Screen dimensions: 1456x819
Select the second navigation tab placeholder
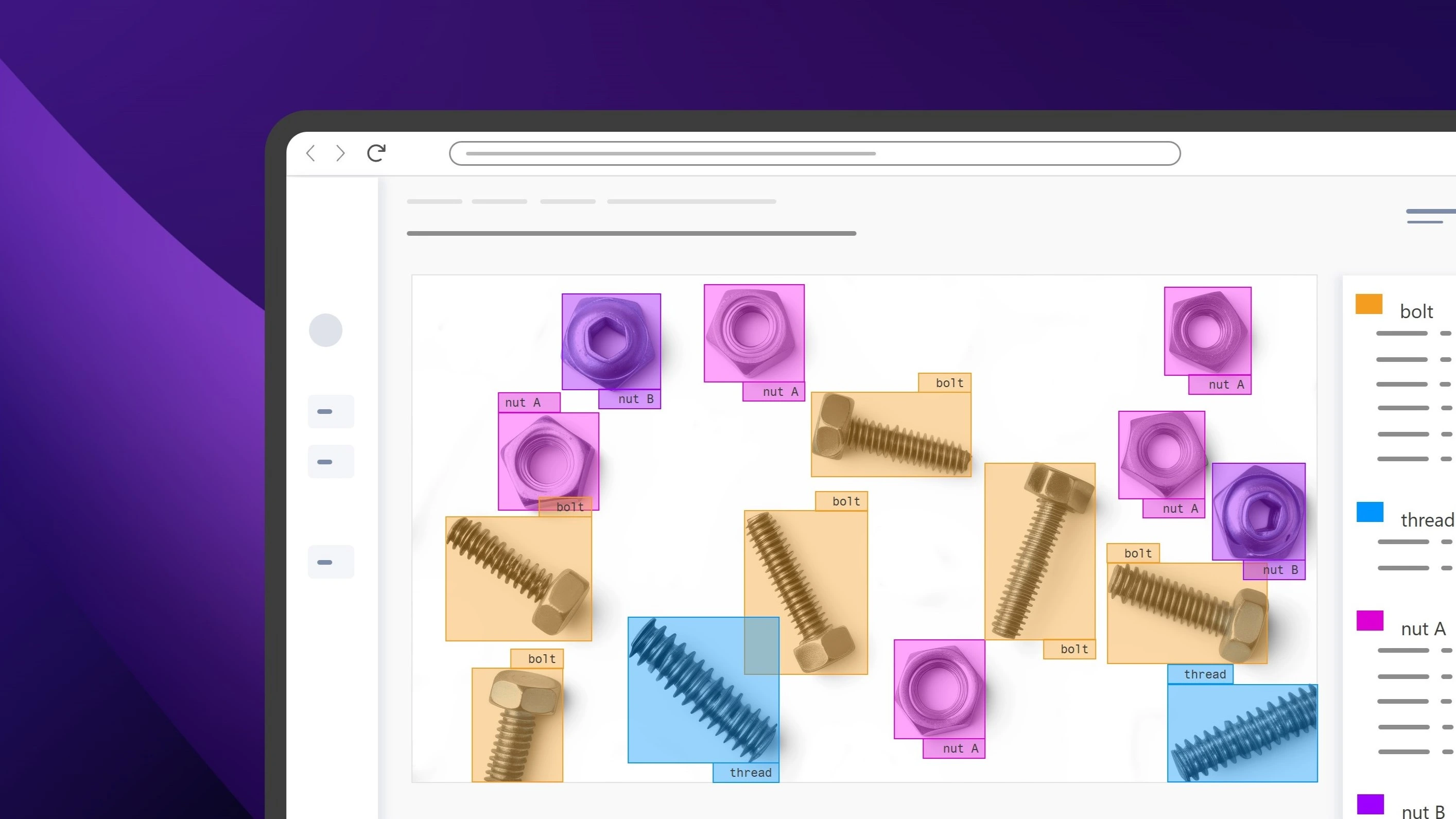(499, 201)
